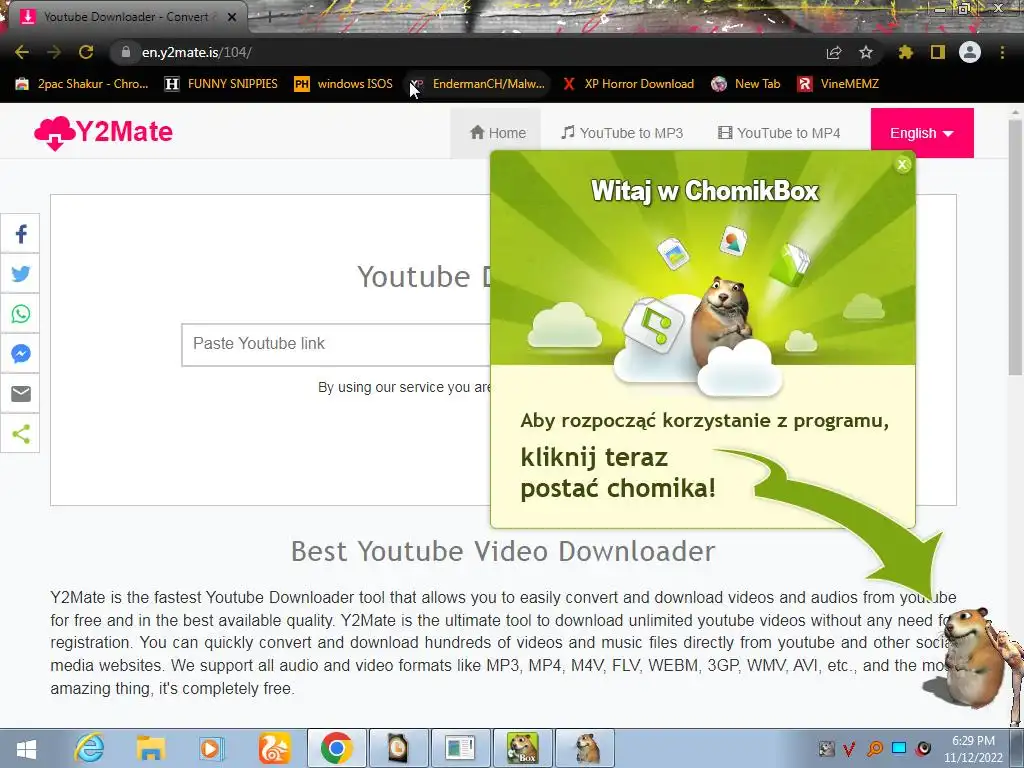The image size is (1024, 768).
Task: Click the blue monitor tray icon
Action: click(899, 748)
